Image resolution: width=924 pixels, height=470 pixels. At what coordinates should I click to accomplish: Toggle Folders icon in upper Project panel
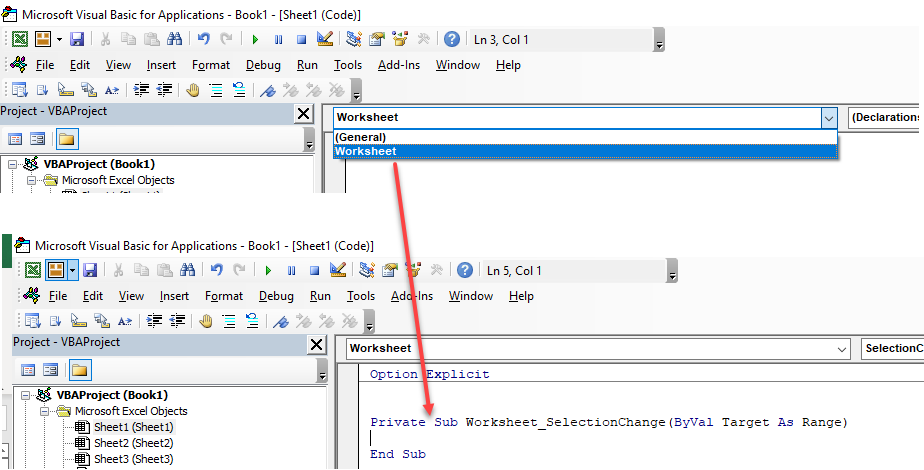[x=67, y=140]
